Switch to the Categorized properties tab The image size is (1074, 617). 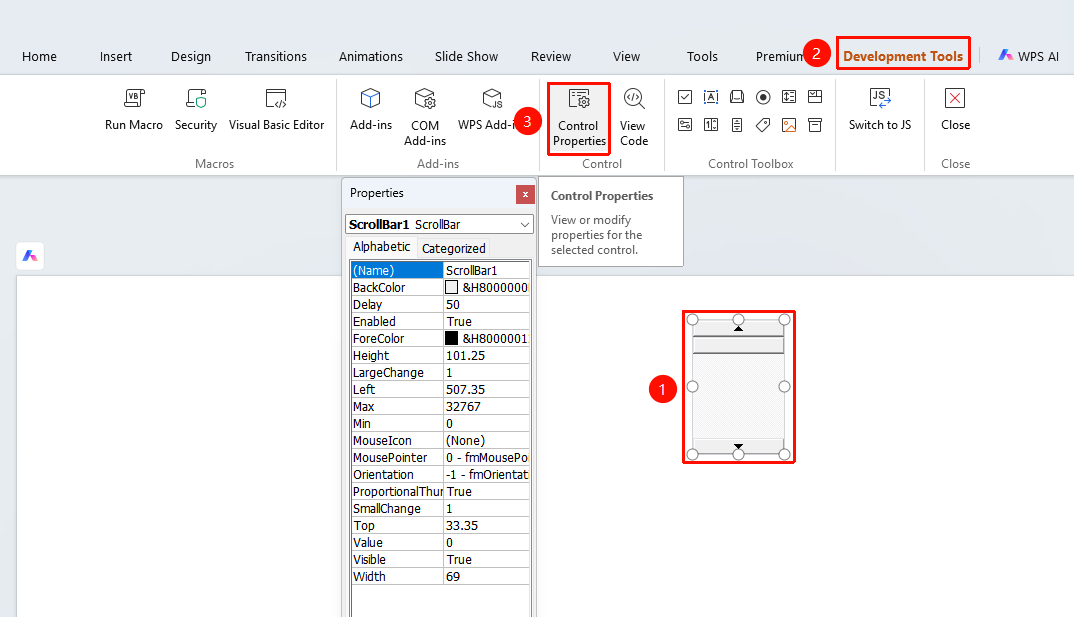click(x=453, y=248)
